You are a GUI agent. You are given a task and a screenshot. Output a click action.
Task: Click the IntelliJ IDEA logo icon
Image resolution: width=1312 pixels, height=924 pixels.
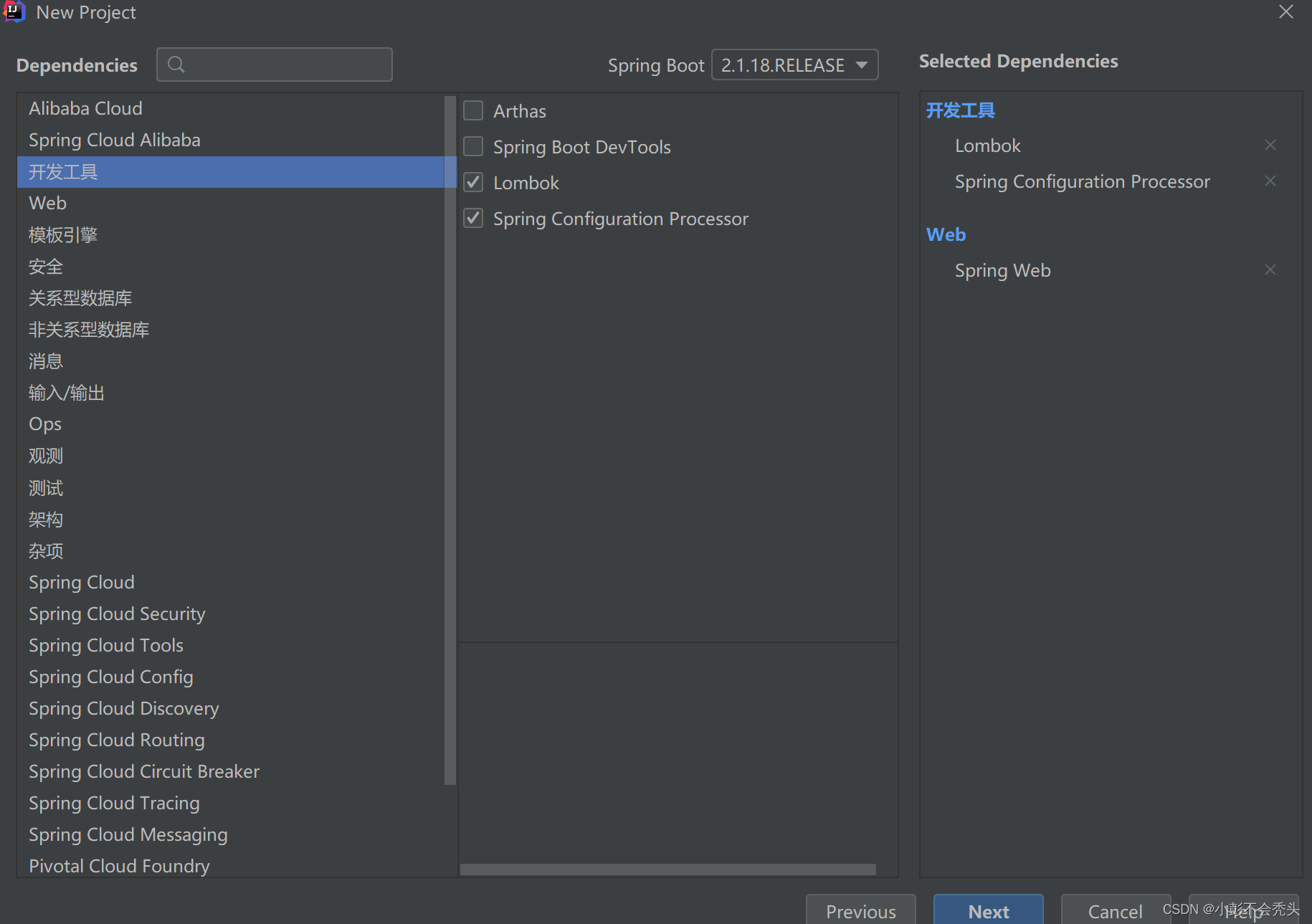[x=14, y=11]
